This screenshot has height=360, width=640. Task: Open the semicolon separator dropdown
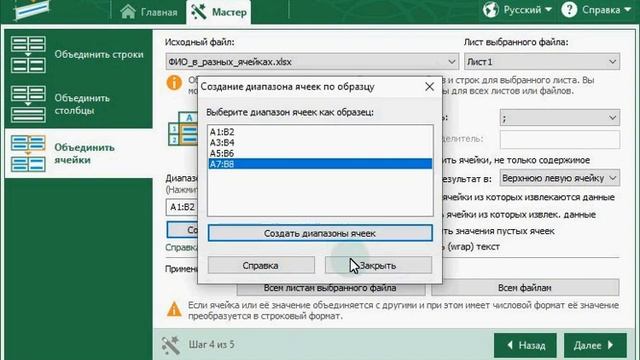pos(560,118)
